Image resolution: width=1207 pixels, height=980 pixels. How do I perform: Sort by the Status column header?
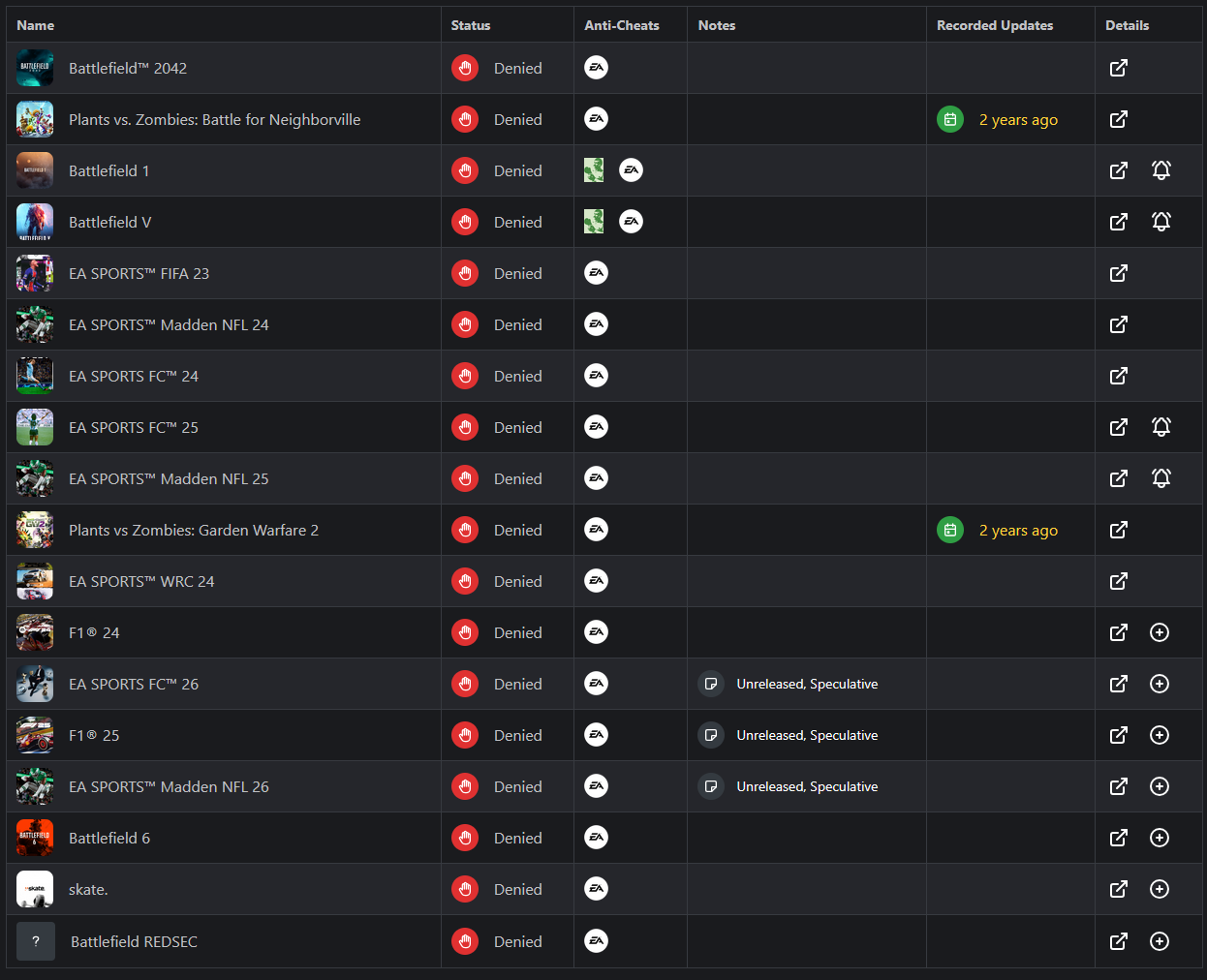(471, 25)
